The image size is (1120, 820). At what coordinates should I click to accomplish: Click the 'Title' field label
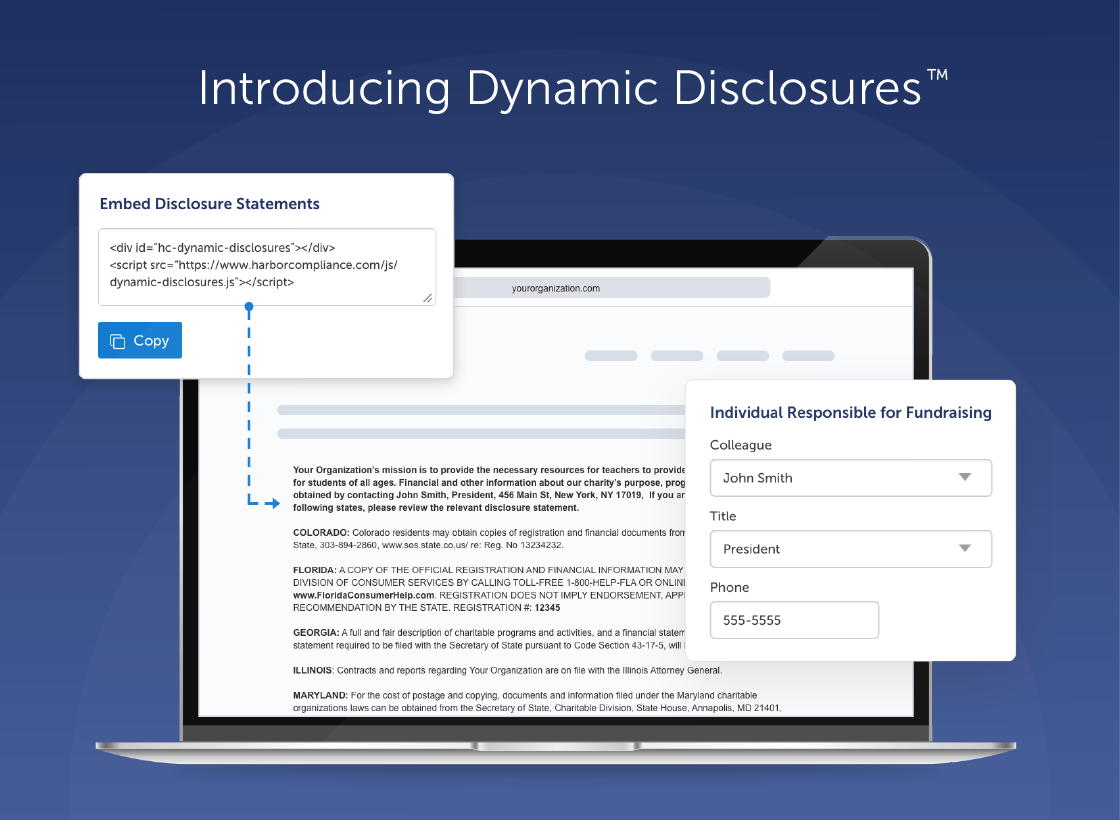point(723,516)
